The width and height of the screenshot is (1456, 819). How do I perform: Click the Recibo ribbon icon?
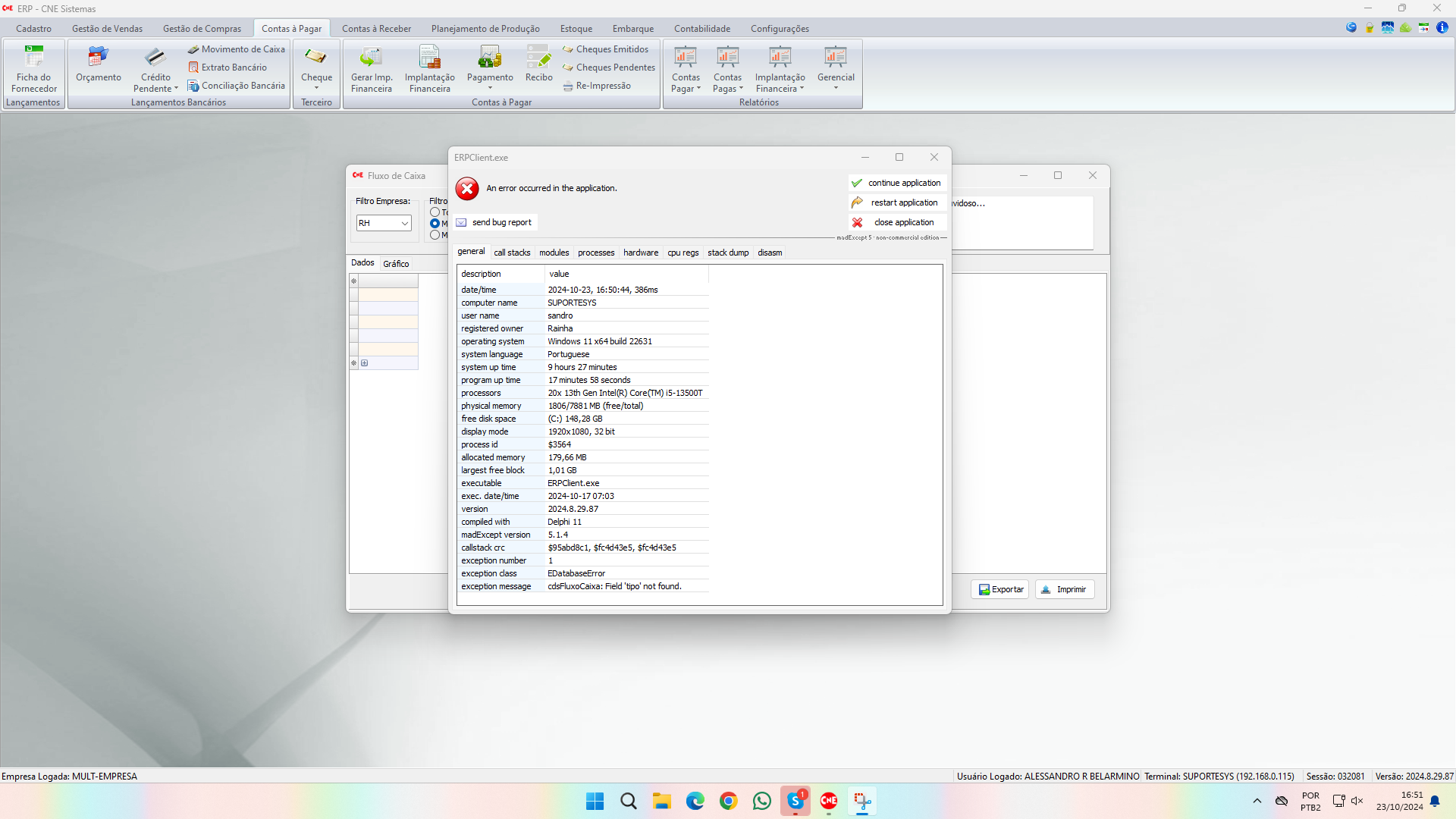(x=538, y=58)
